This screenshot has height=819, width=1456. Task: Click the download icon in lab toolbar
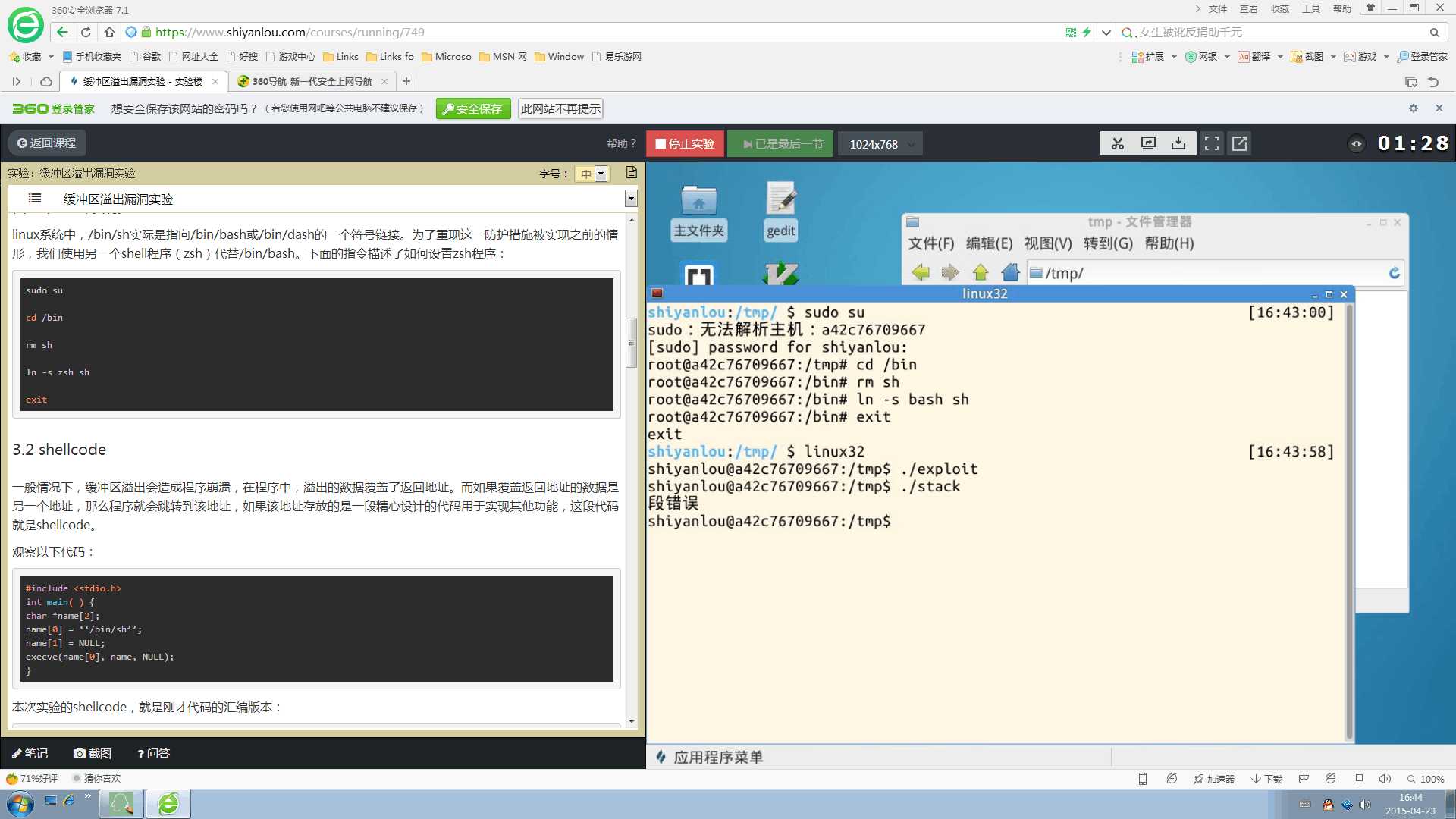tap(1178, 143)
